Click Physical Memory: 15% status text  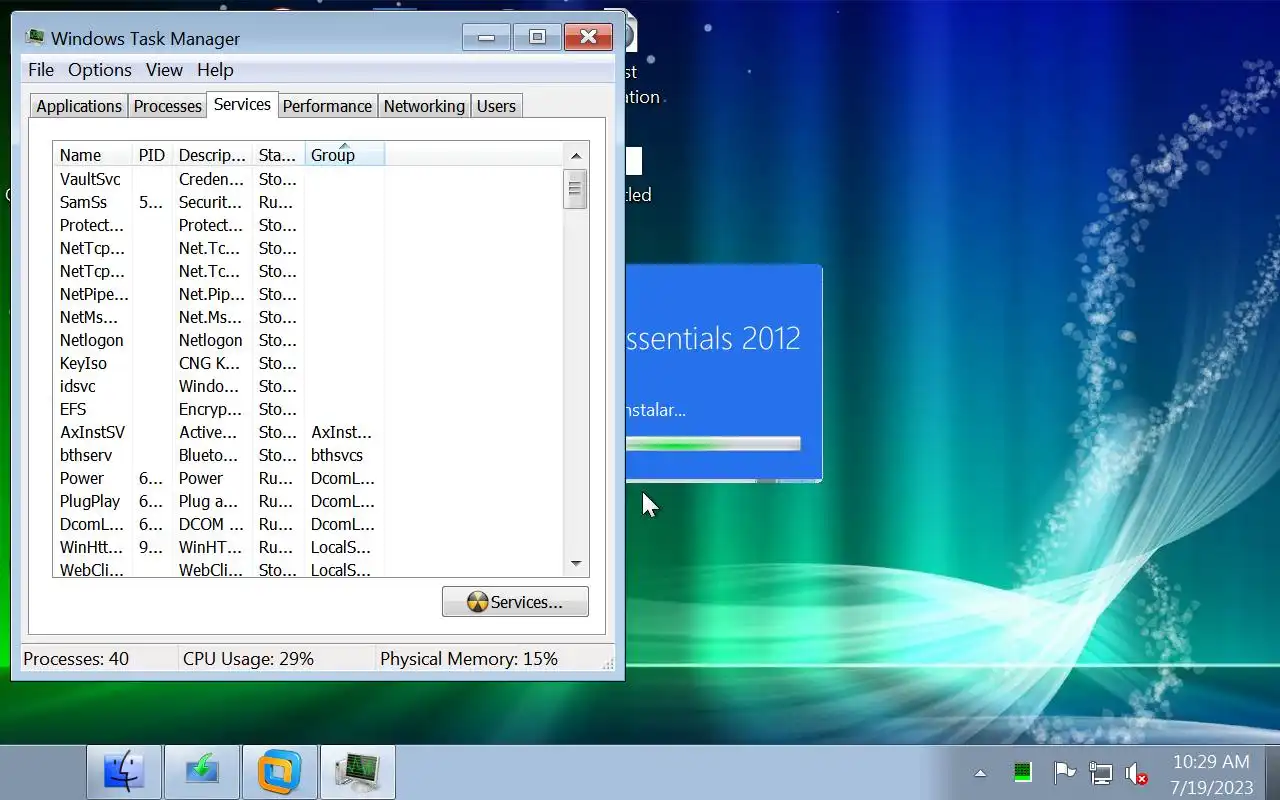469,659
